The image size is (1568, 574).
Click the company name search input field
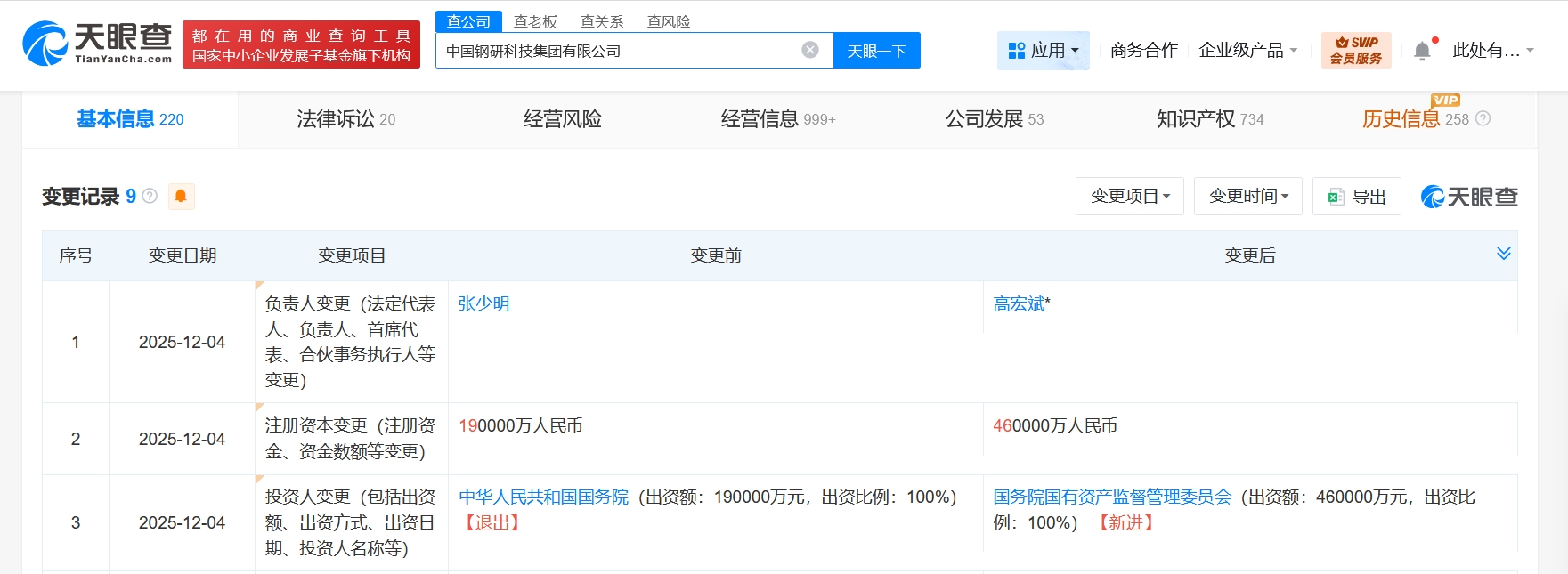pos(614,51)
